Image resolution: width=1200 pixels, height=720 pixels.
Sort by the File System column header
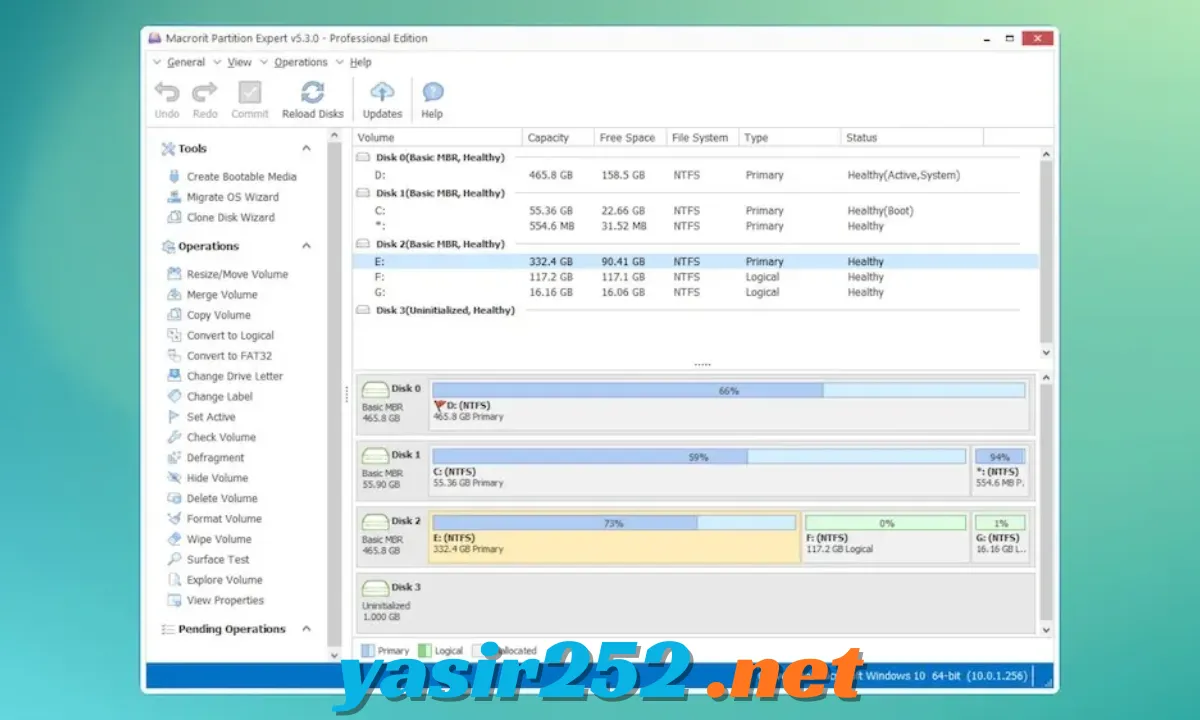pyautogui.click(x=703, y=137)
